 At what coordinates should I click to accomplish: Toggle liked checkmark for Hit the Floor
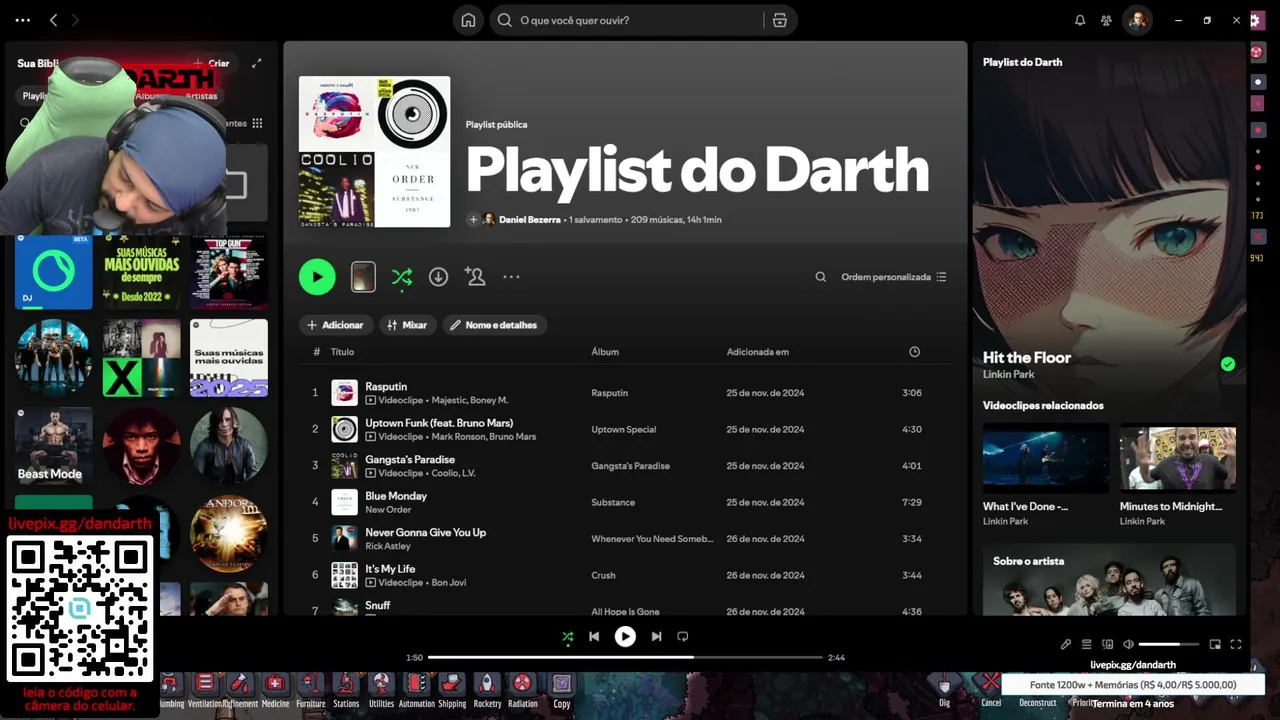click(1228, 364)
